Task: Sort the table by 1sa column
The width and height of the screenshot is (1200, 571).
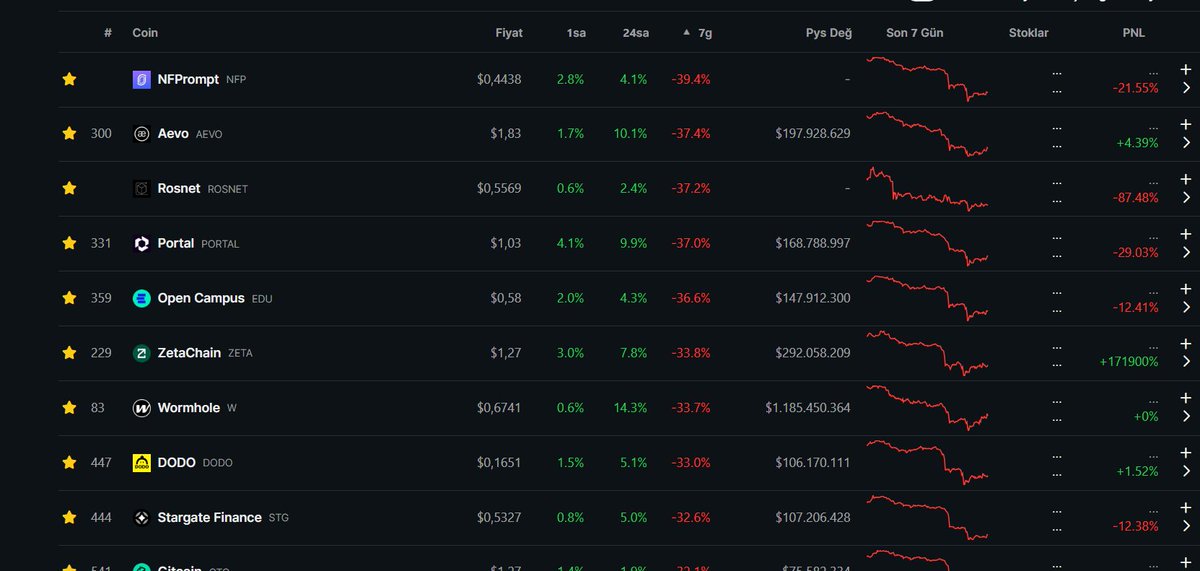Action: pos(576,33)
